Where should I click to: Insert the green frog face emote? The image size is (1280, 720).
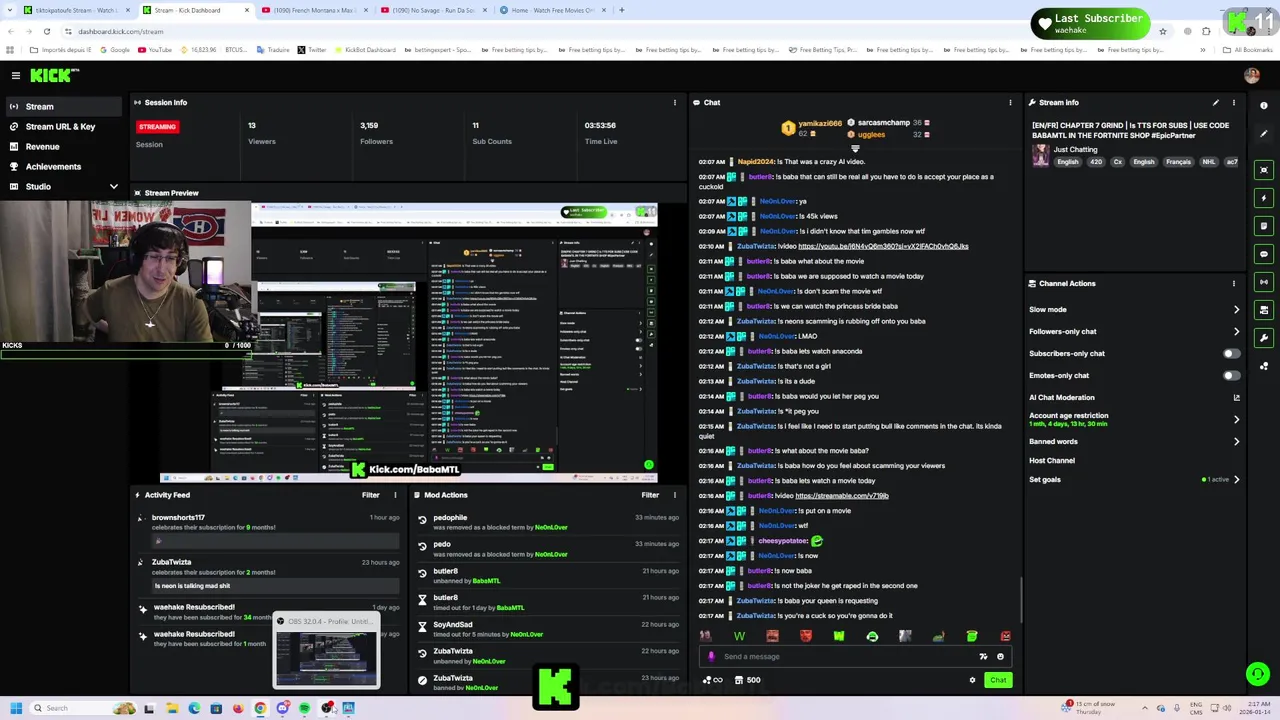point(872,636)
